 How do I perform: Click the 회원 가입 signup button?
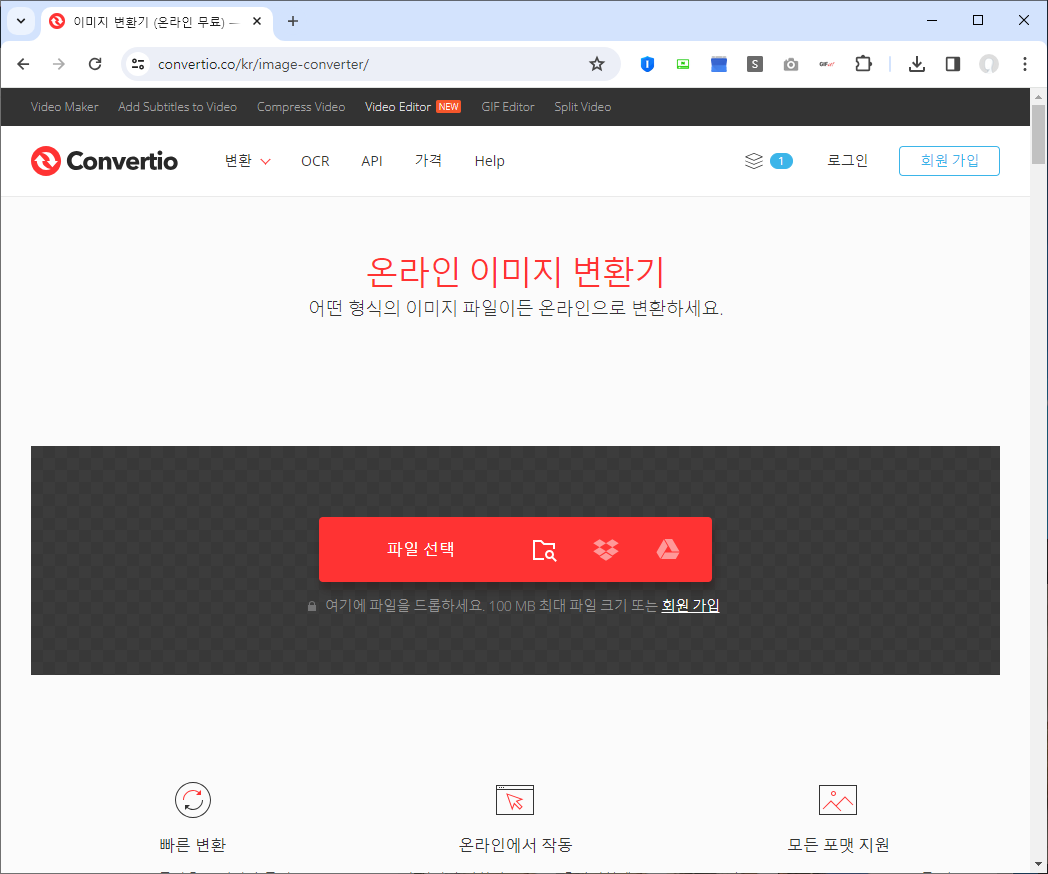(x=949, y=160)
